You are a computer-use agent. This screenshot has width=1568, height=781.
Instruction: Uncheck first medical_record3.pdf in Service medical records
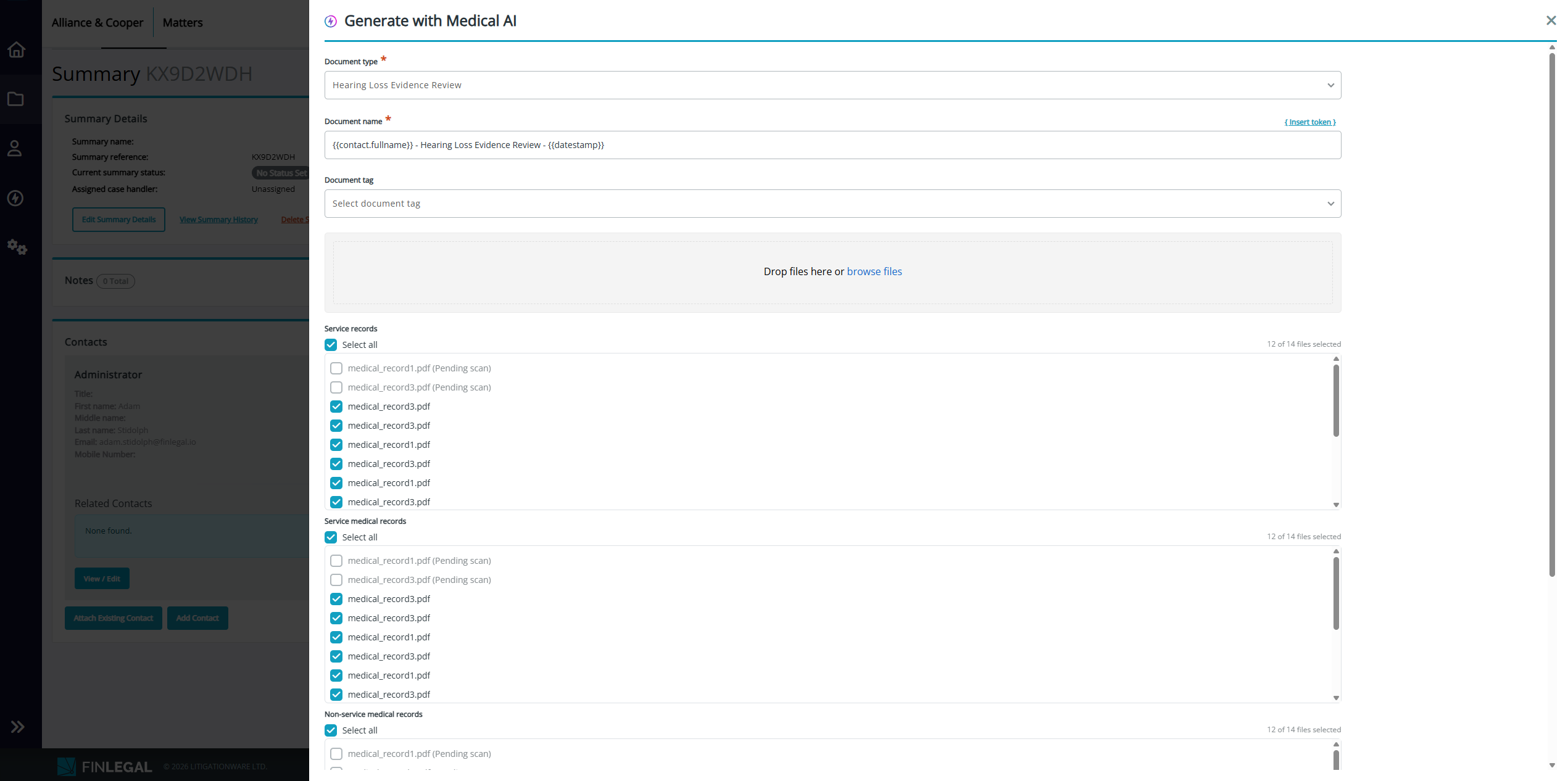pyautogui.click(x=336, y=599)
